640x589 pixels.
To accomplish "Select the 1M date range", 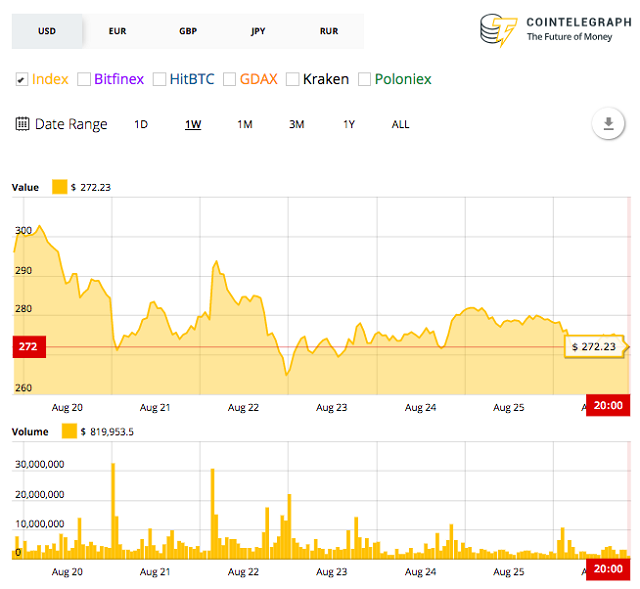I will [245, 125].
